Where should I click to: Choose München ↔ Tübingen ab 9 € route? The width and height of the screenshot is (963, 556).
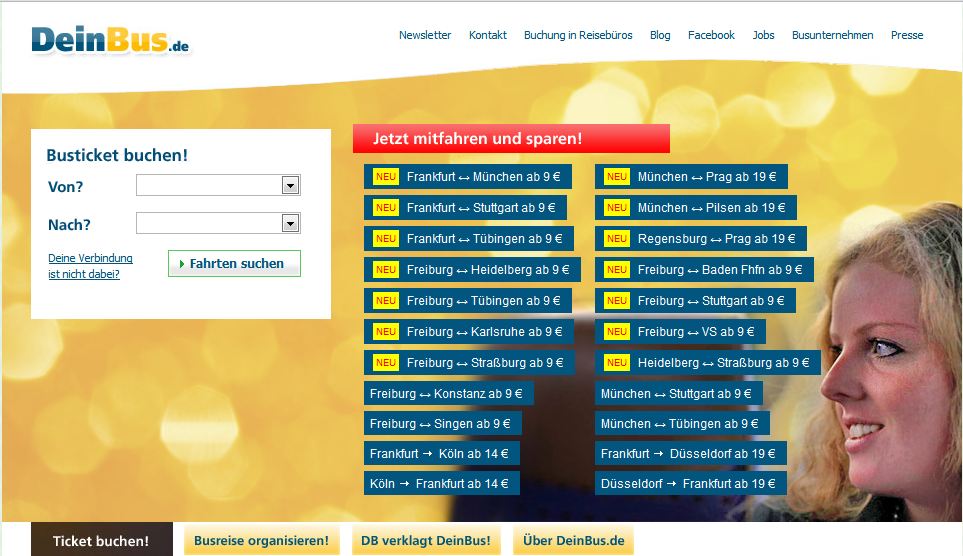[682, 423]
